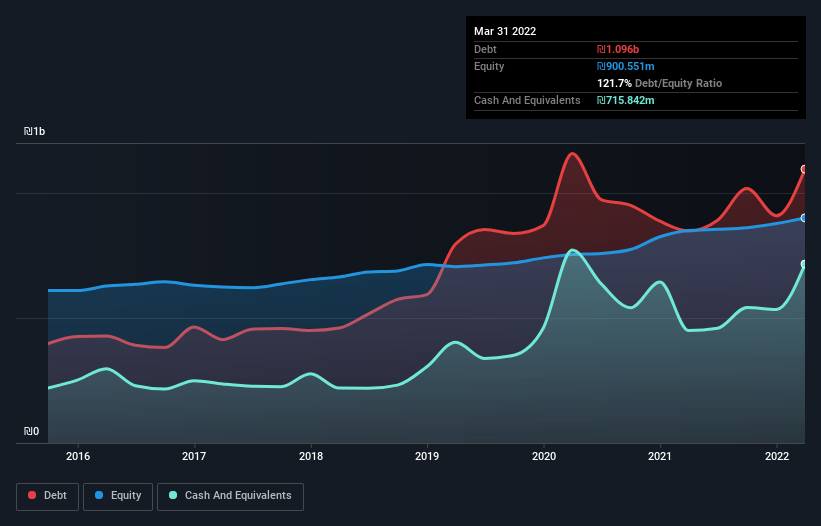The image size is (821, 526).
Task: Click the ₪900.551m equity value
Action: 626,66
